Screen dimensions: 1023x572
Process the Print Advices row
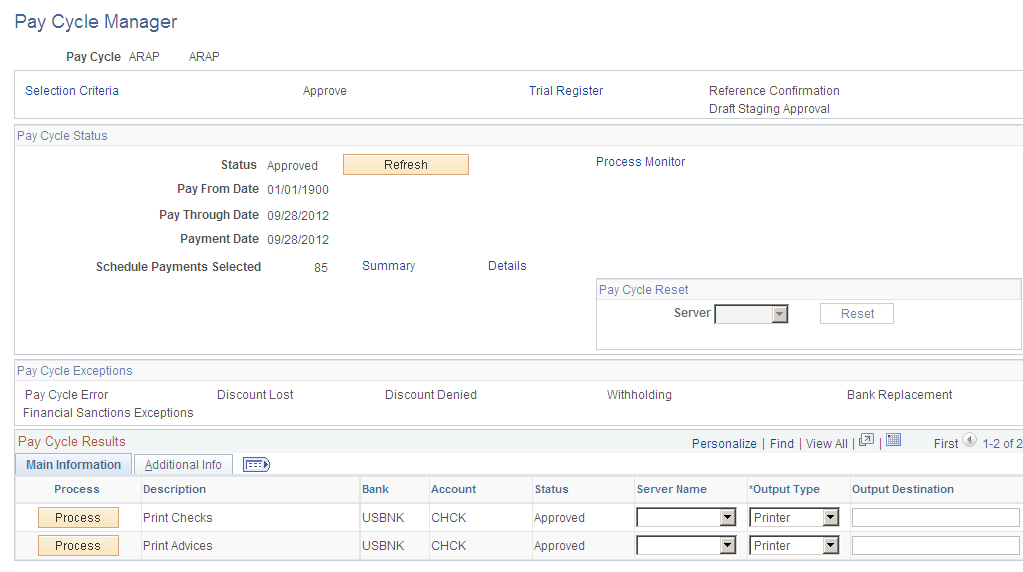point(78,546)
